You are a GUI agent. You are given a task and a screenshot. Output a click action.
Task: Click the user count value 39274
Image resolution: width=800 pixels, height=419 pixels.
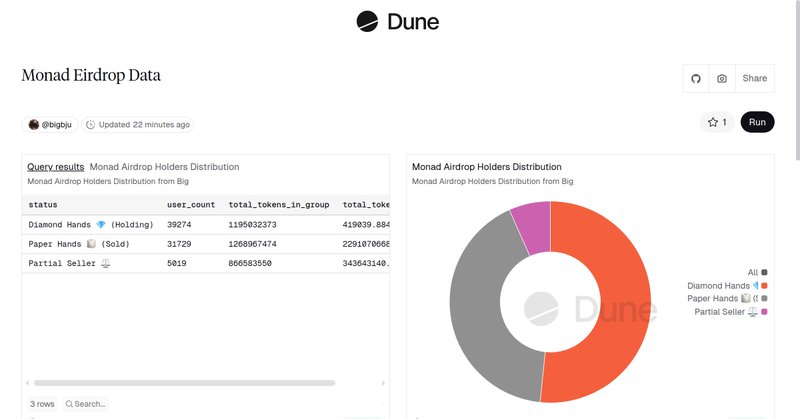click(x=179, y=225)
